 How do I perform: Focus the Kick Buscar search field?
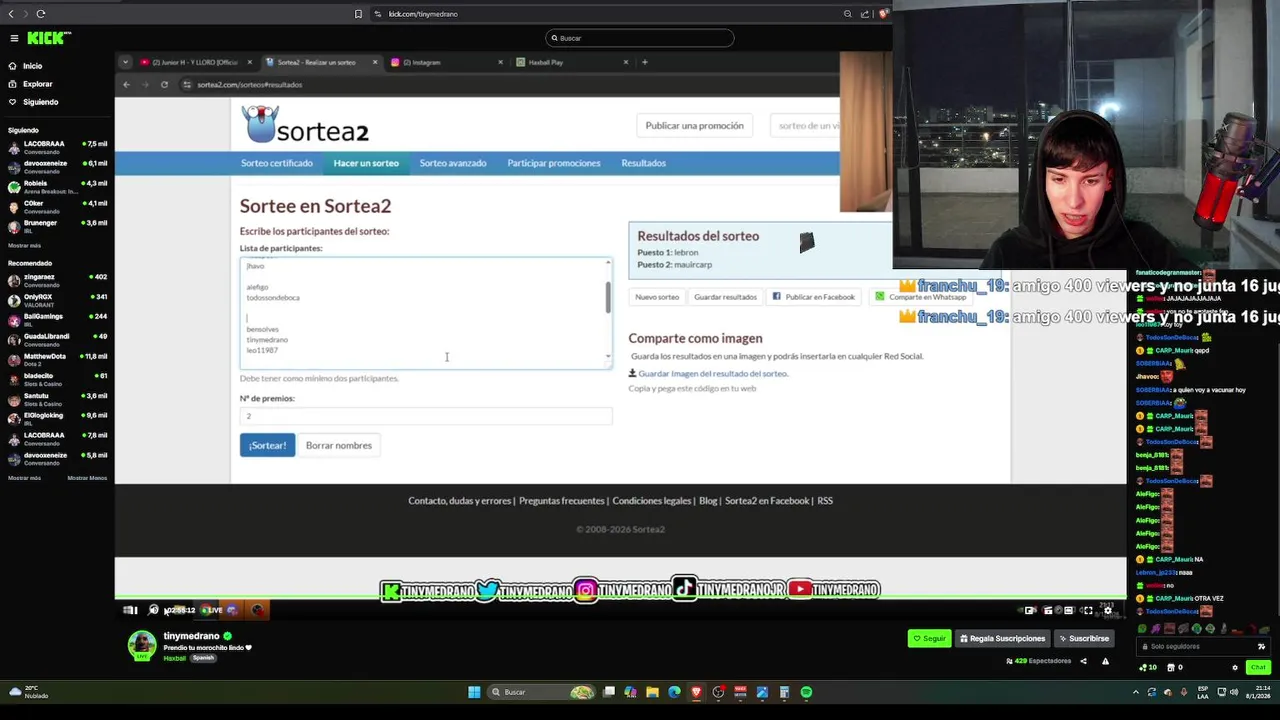(640, 38)
